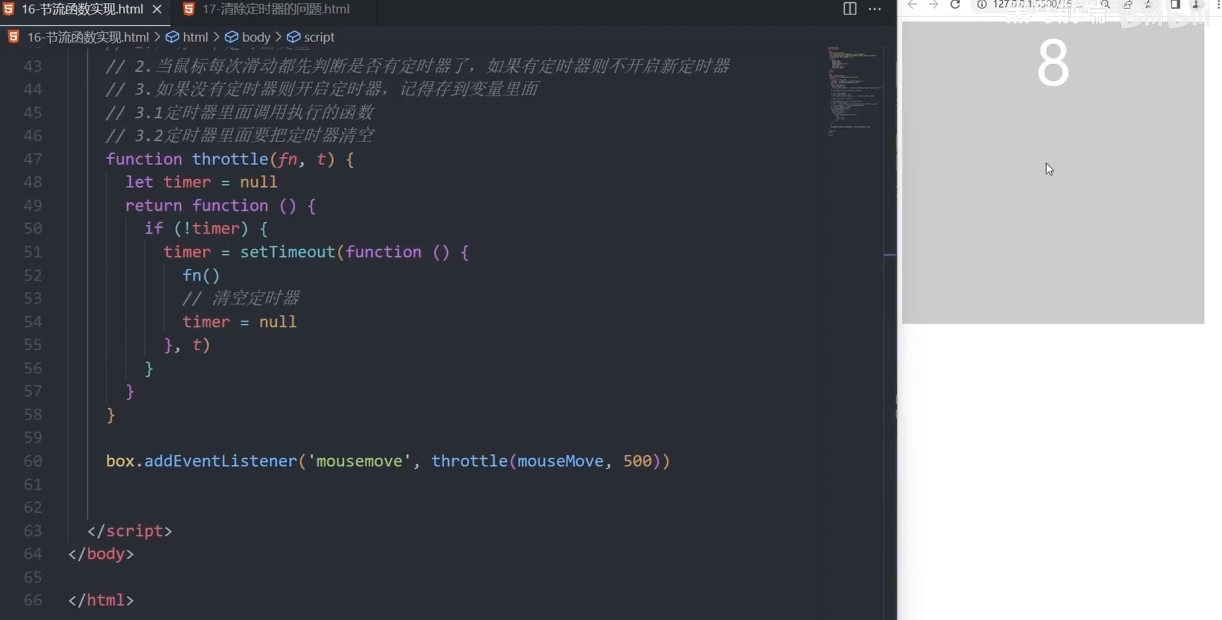Click the code minimap overview
1222x620 pixels.
(855, 90)
